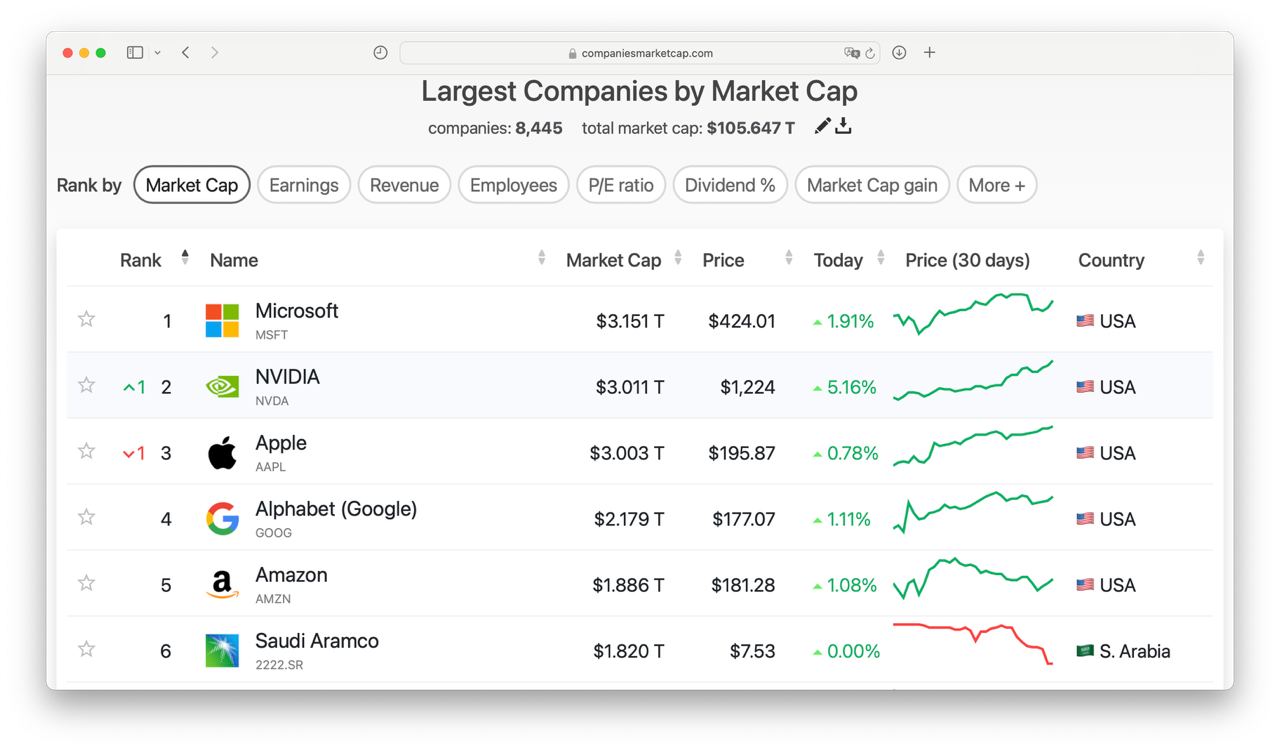The width and height of the screenshot is (1280, 751).
Task: Go back using the back arrow
Action: click(186, 53)
